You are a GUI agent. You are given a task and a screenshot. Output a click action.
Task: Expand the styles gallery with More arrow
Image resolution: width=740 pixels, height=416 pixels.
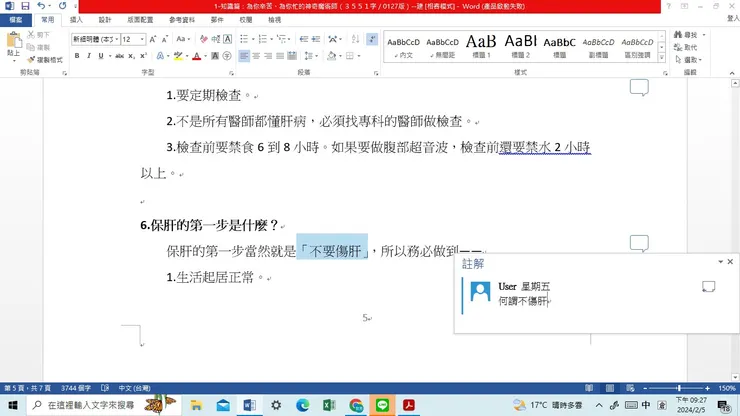click(662, 58)
